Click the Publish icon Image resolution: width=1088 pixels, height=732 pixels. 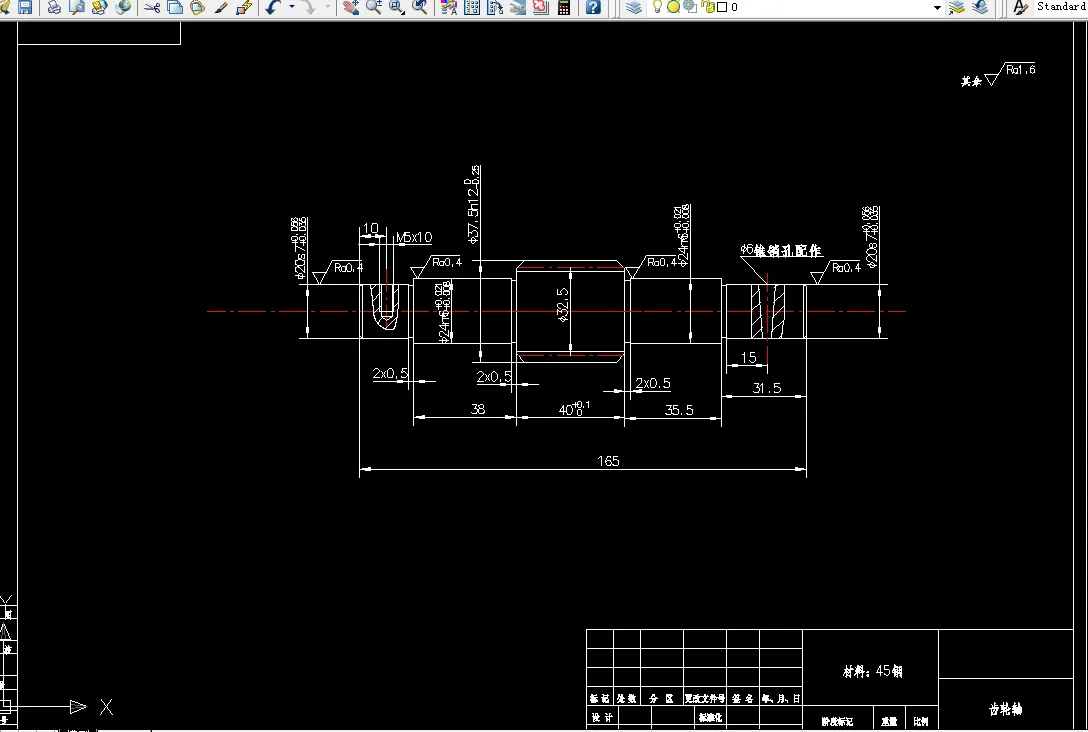[x=100, y=7]
